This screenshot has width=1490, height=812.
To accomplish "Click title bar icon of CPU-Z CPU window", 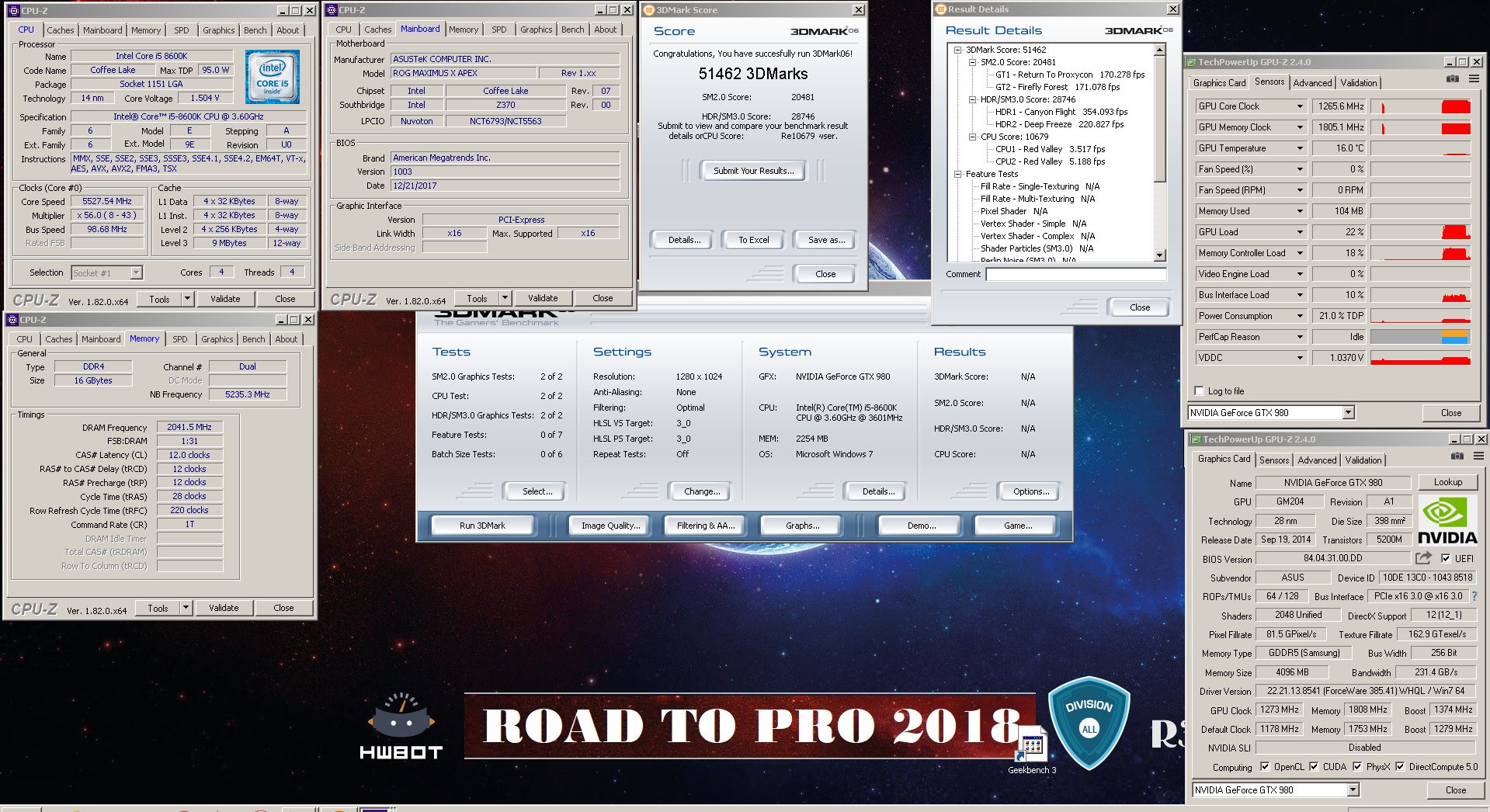I will pos(13,10).
